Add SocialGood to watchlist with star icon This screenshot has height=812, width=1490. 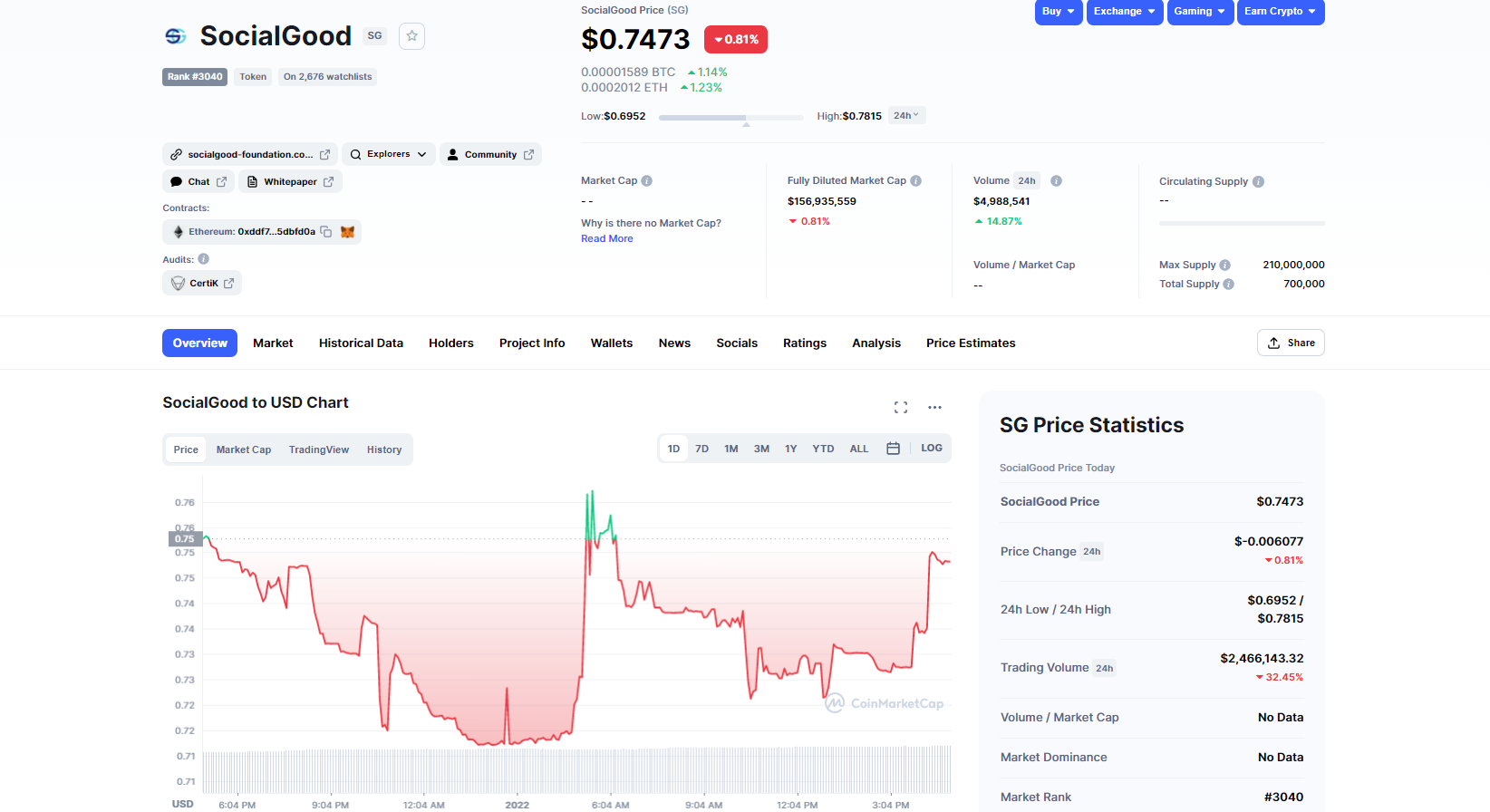(x=411, y=36)
